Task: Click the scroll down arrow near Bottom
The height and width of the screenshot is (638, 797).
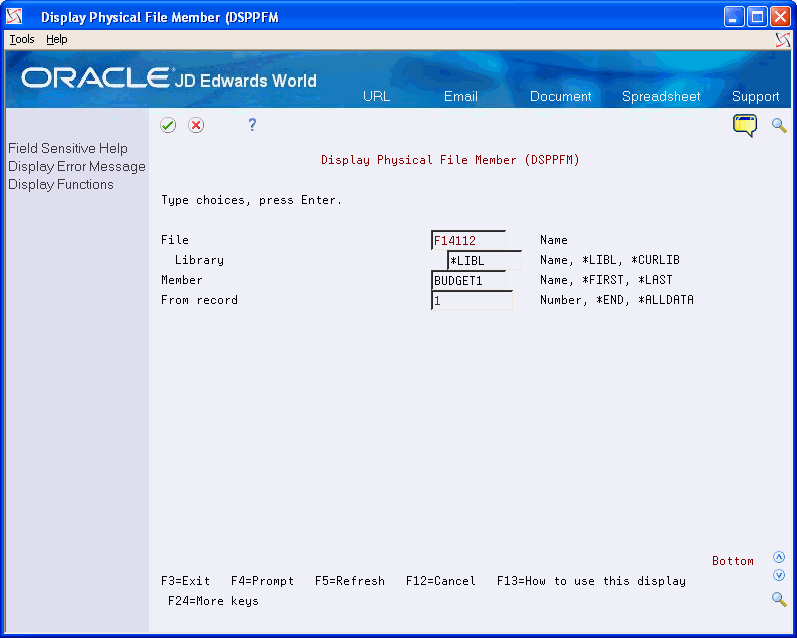Action: [x=779, y=575]
